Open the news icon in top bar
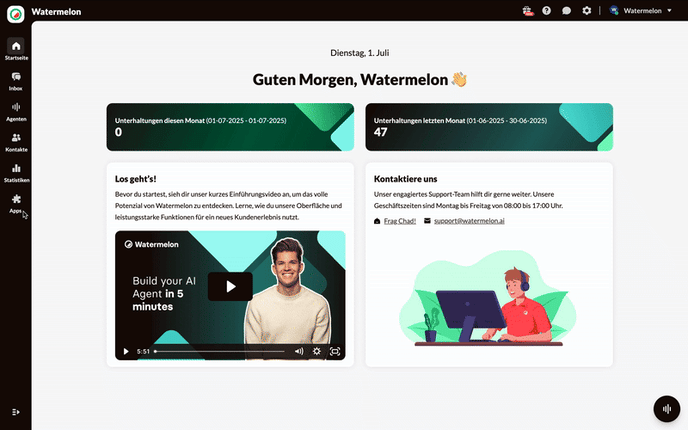 pyautogui.click(x=528, y=11)
